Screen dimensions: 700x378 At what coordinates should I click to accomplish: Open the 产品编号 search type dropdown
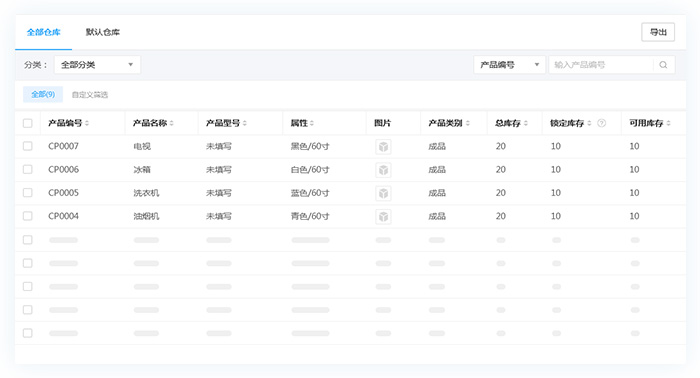(x=509, y=65)
